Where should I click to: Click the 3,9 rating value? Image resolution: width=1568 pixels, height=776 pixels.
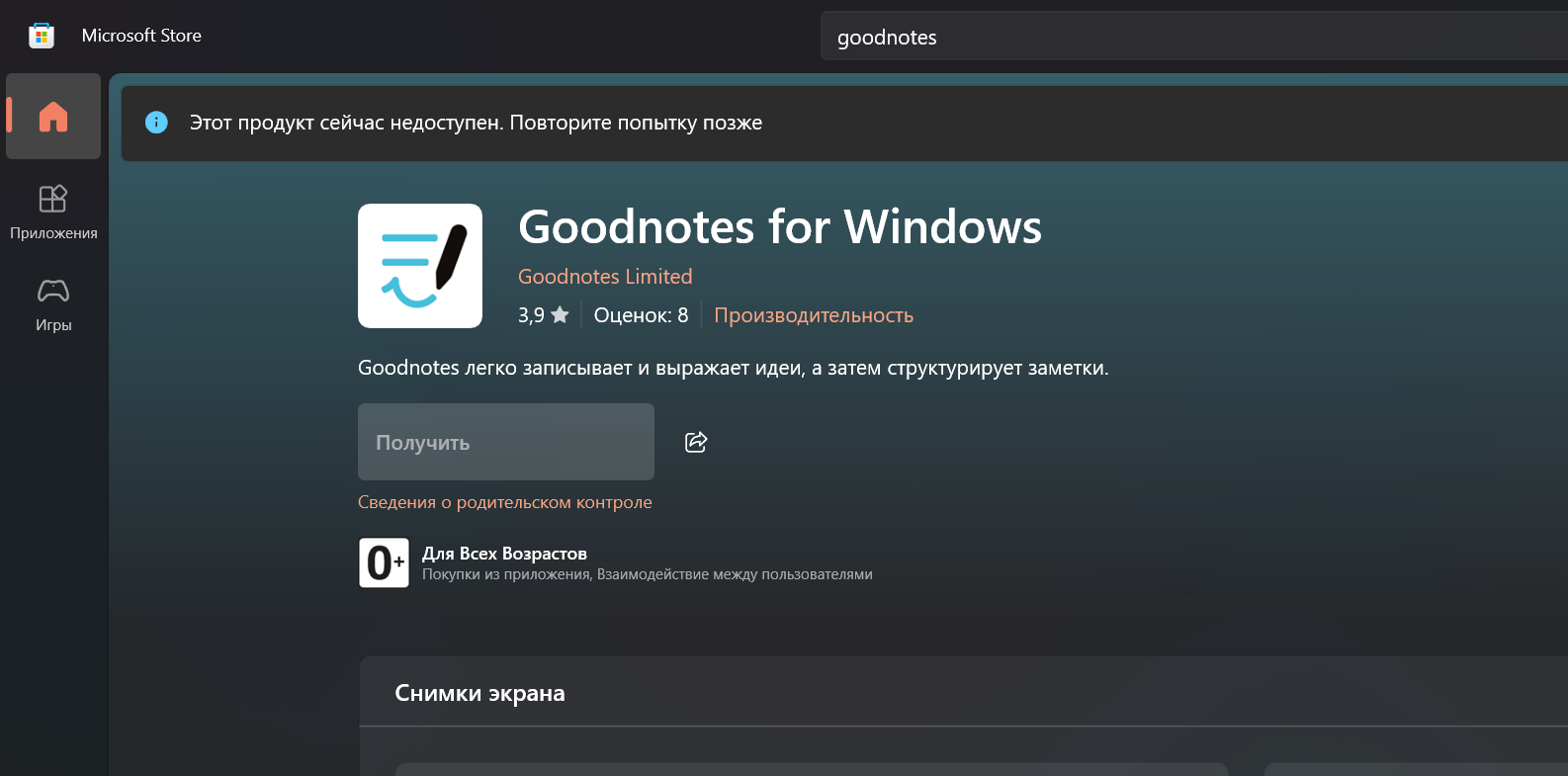pos(531,315)
